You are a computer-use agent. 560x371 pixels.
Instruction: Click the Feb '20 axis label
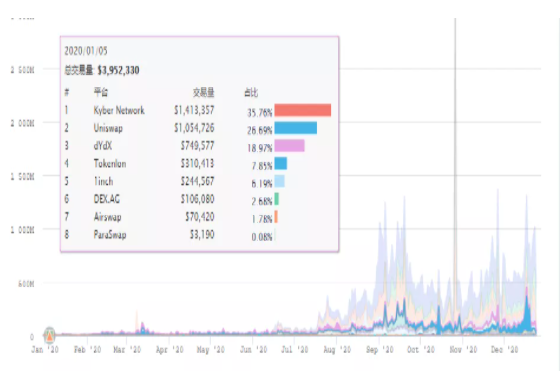pos(88,350)
